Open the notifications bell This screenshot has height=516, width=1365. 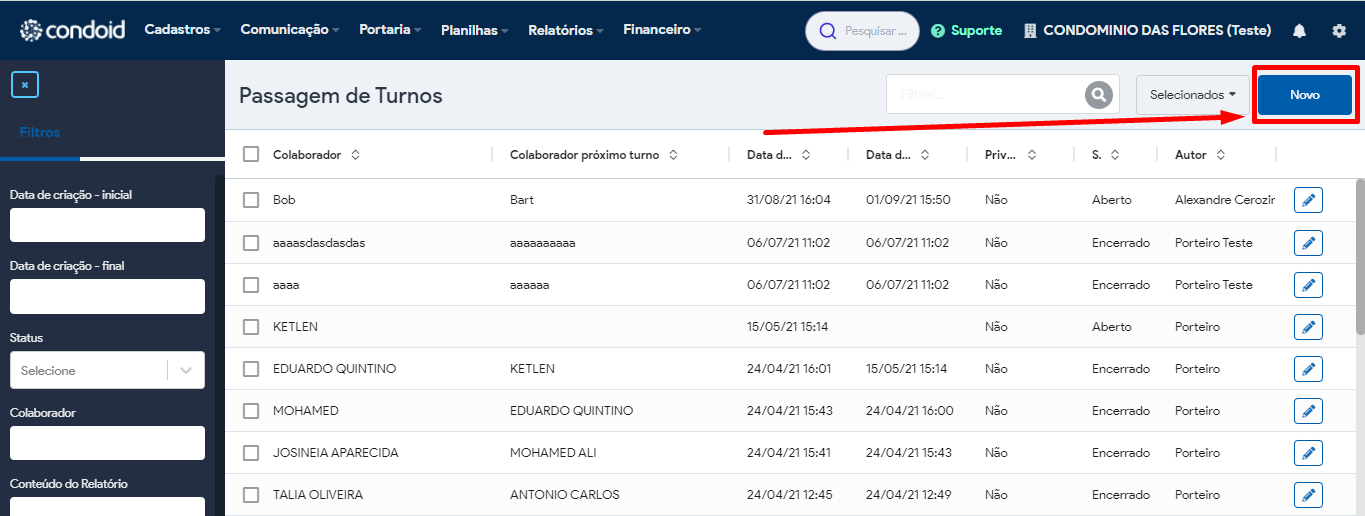click(1299, 31)
